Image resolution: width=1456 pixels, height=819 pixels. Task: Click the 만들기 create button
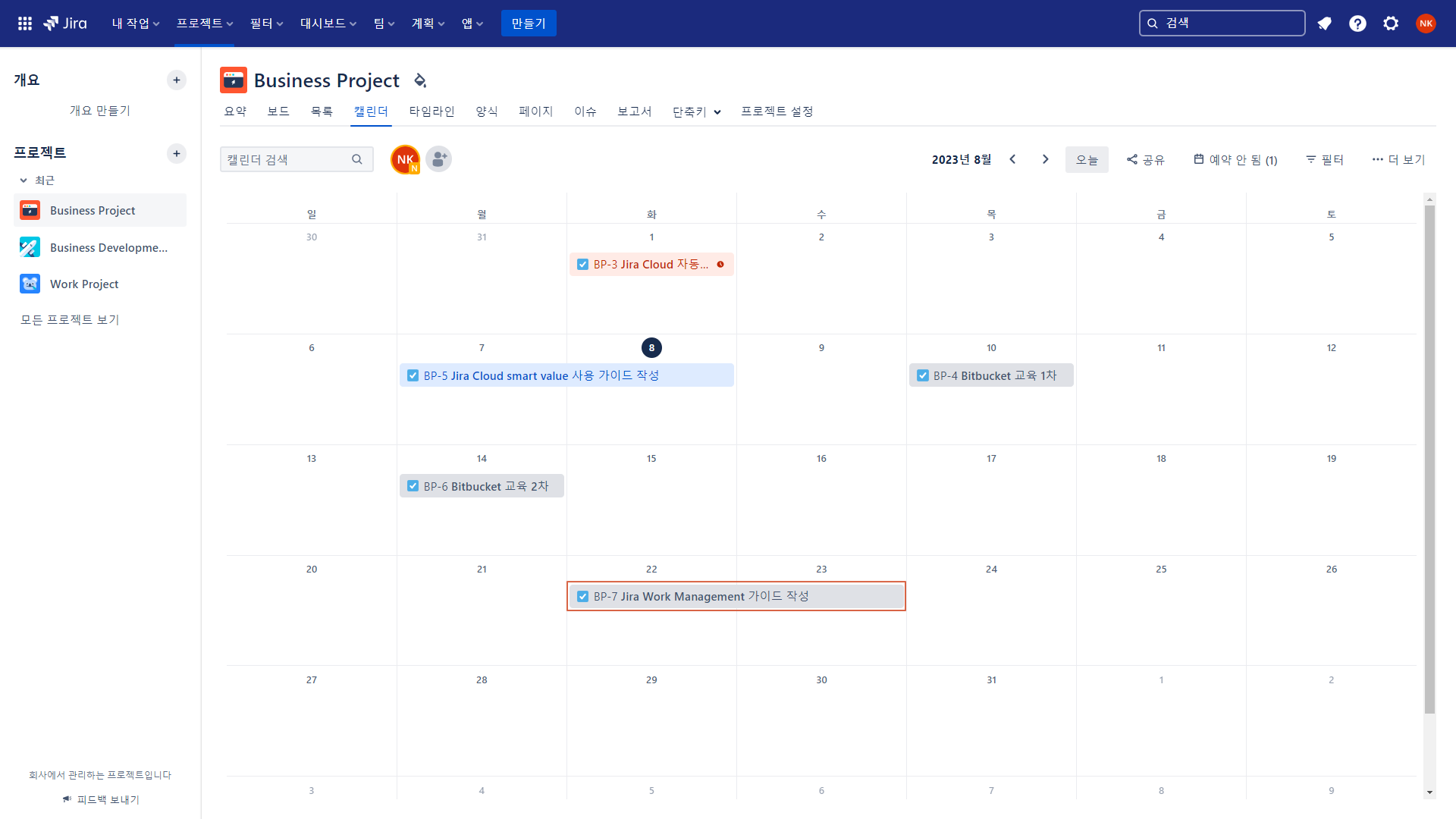click(x=529, y=24)
